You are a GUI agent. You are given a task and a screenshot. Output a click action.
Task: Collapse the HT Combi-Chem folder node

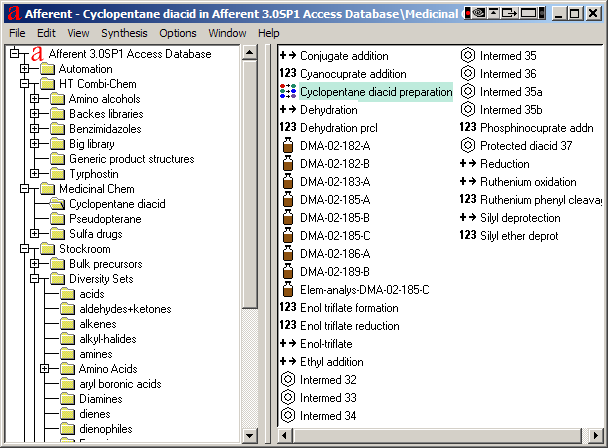pyautogui.click(x=25, y=84)
